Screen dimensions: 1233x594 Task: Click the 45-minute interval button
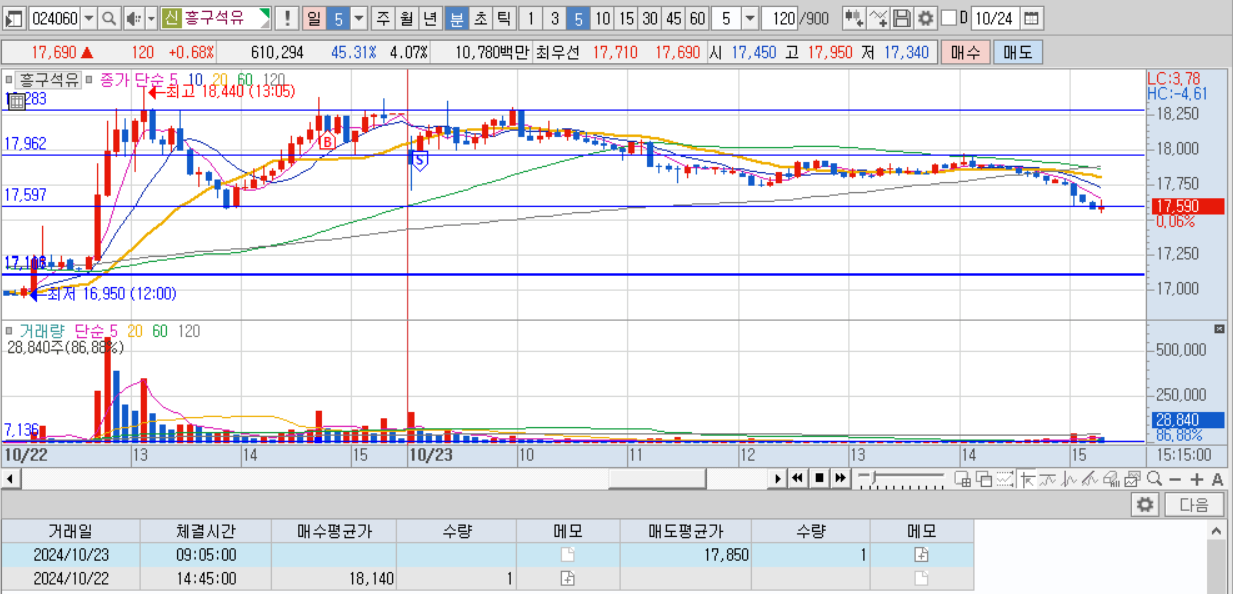(x=673, y=18)
